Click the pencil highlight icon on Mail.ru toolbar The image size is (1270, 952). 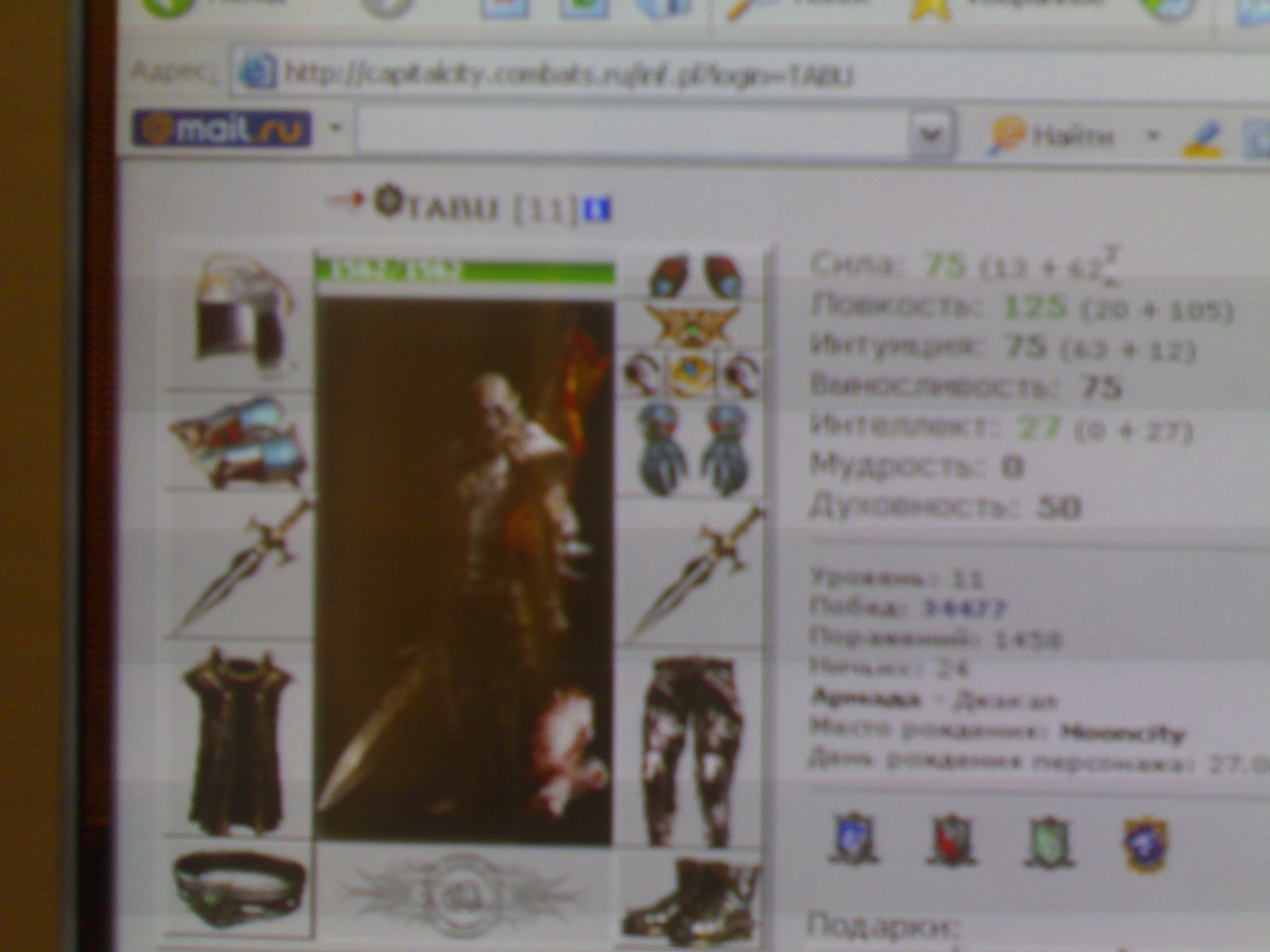tap(1202, 139)
